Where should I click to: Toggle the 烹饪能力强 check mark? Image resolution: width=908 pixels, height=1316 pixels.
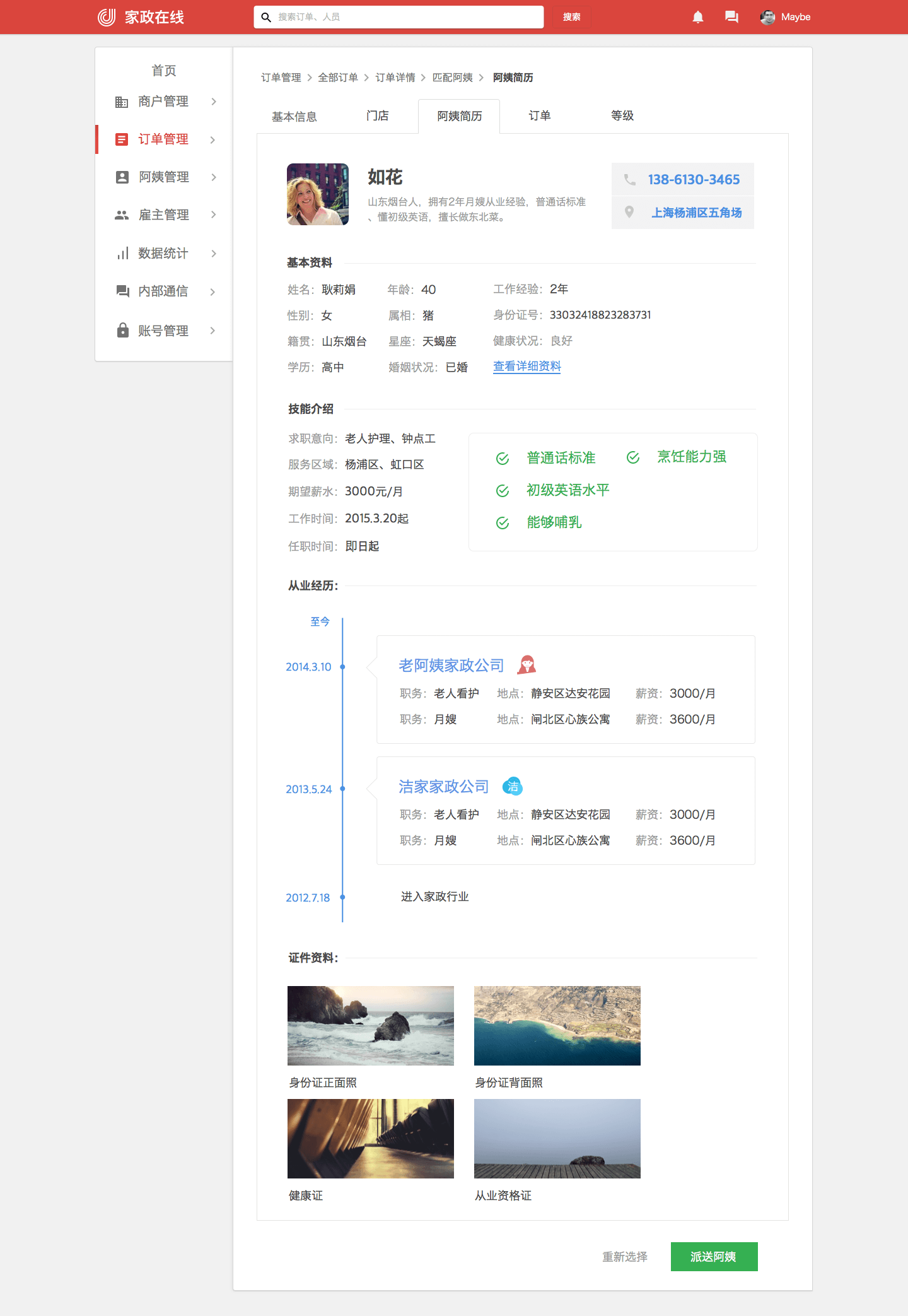pyautogui.click(x=633, y=457)
